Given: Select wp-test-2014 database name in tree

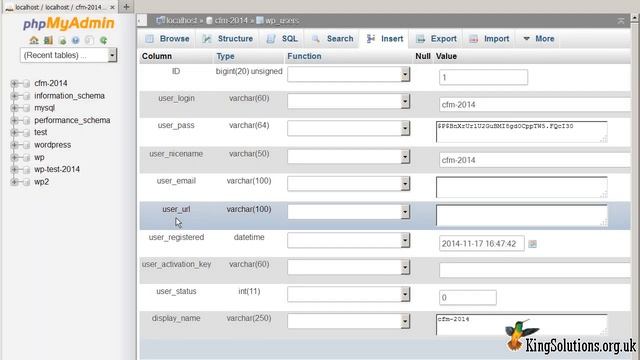Looking at the screenshot, I should tap(57, 169).
